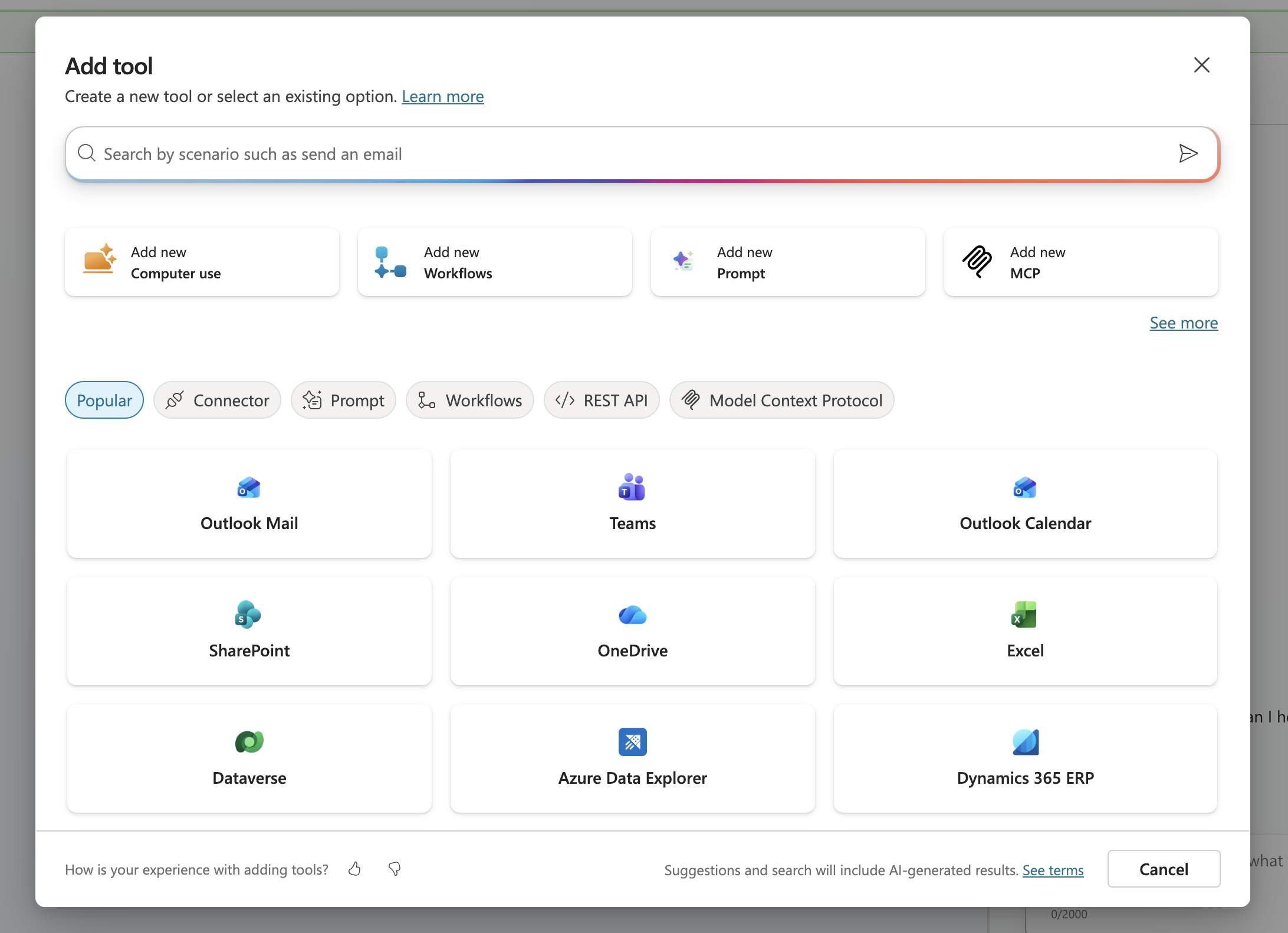Open the See terms link
The width and height of the screenshot is (1288, 933).
coord(1053,870)
